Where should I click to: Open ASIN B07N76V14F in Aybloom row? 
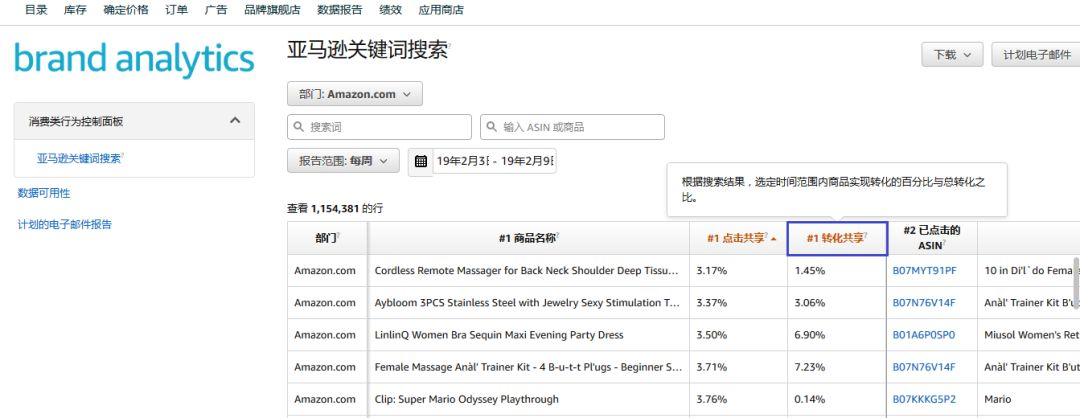click(x=924, y=303)
